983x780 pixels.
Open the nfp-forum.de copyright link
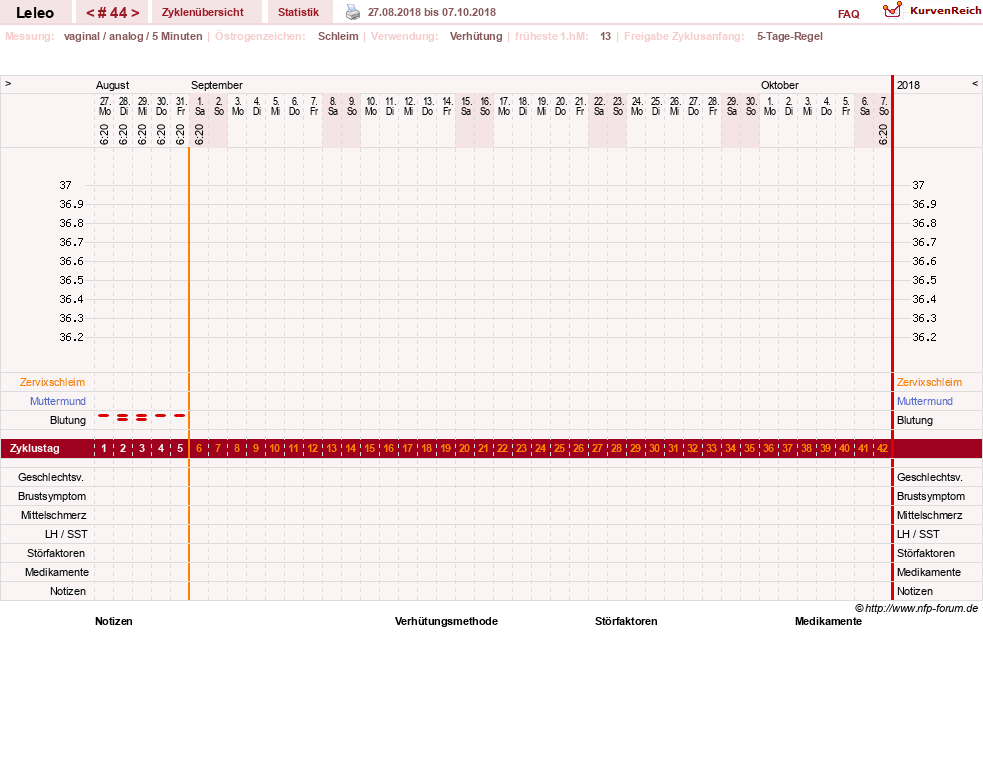pyautogui.click(x=916, y=608)
